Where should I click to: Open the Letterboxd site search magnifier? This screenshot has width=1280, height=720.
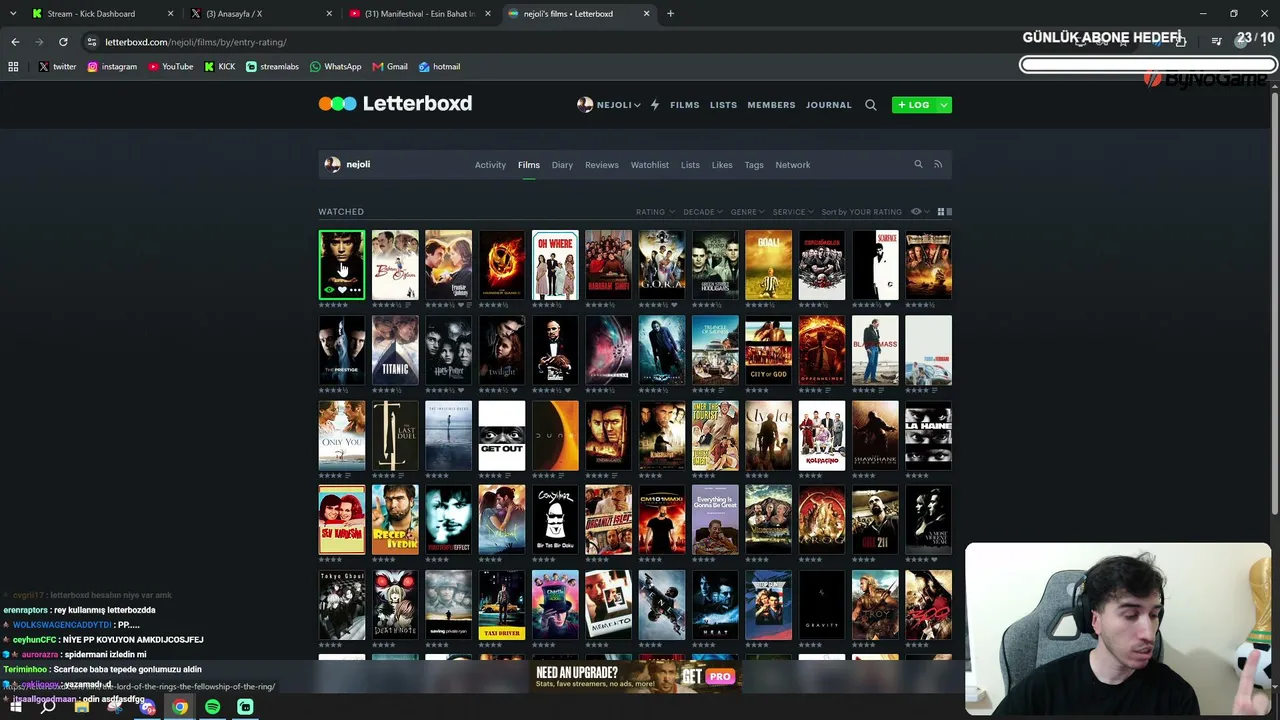tap(871, 105)
